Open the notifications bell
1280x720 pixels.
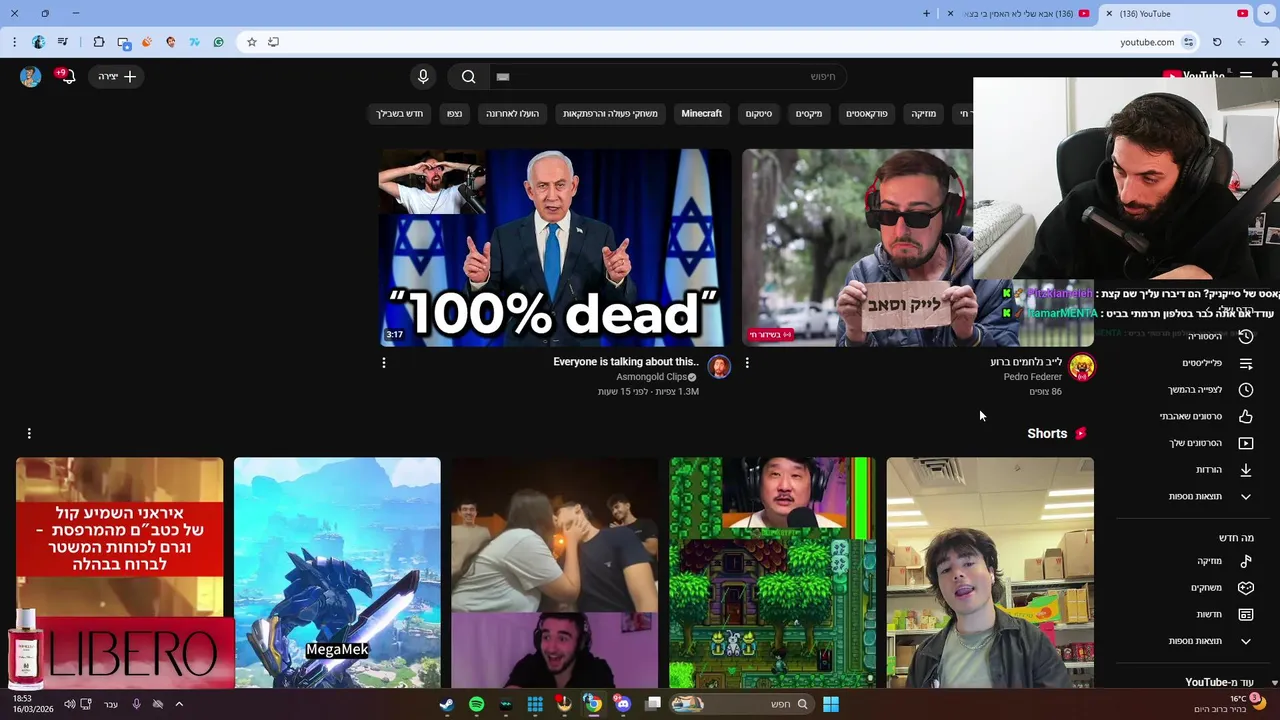(68, 77)
